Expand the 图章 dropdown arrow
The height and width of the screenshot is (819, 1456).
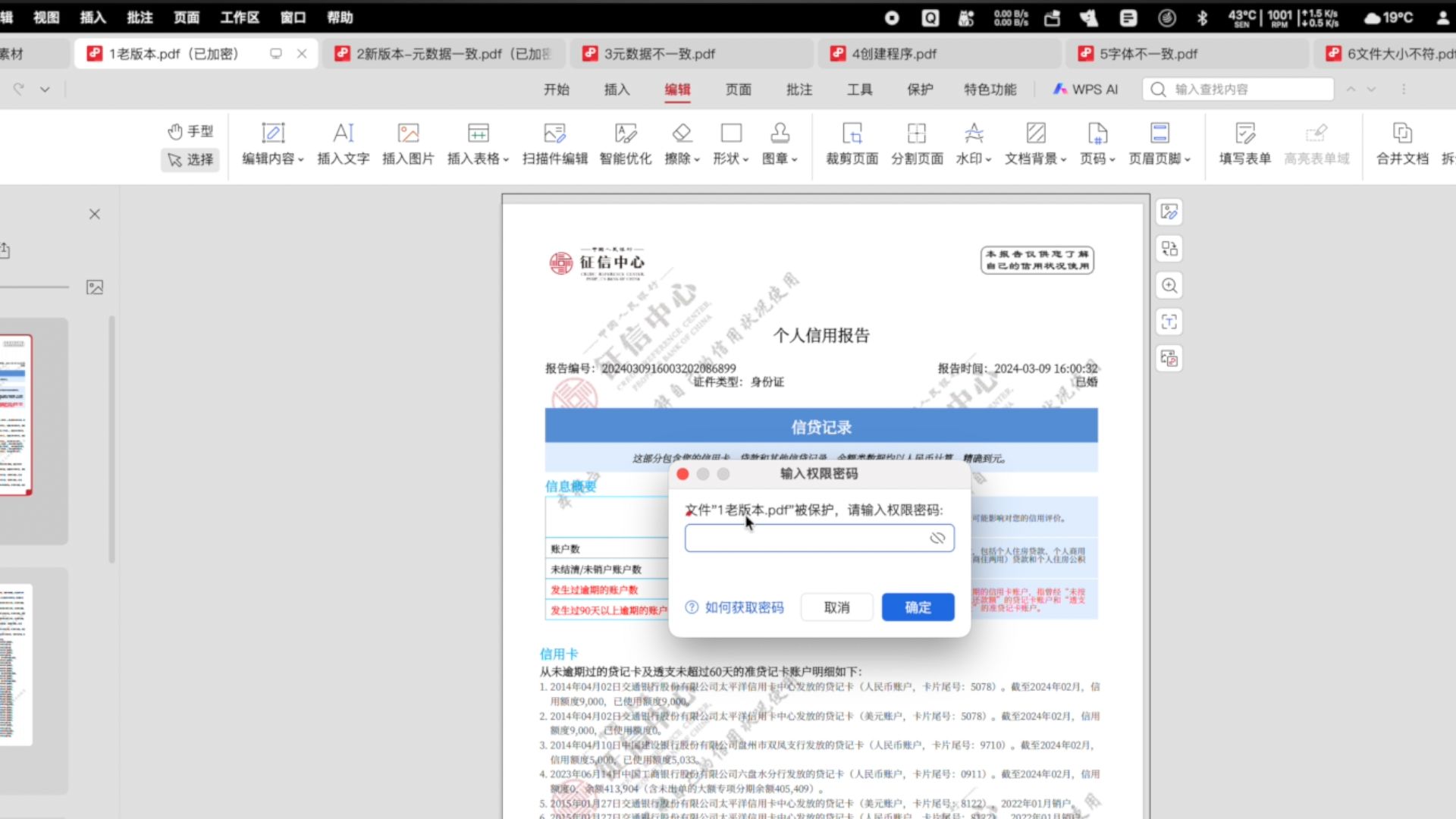[795, 159]
